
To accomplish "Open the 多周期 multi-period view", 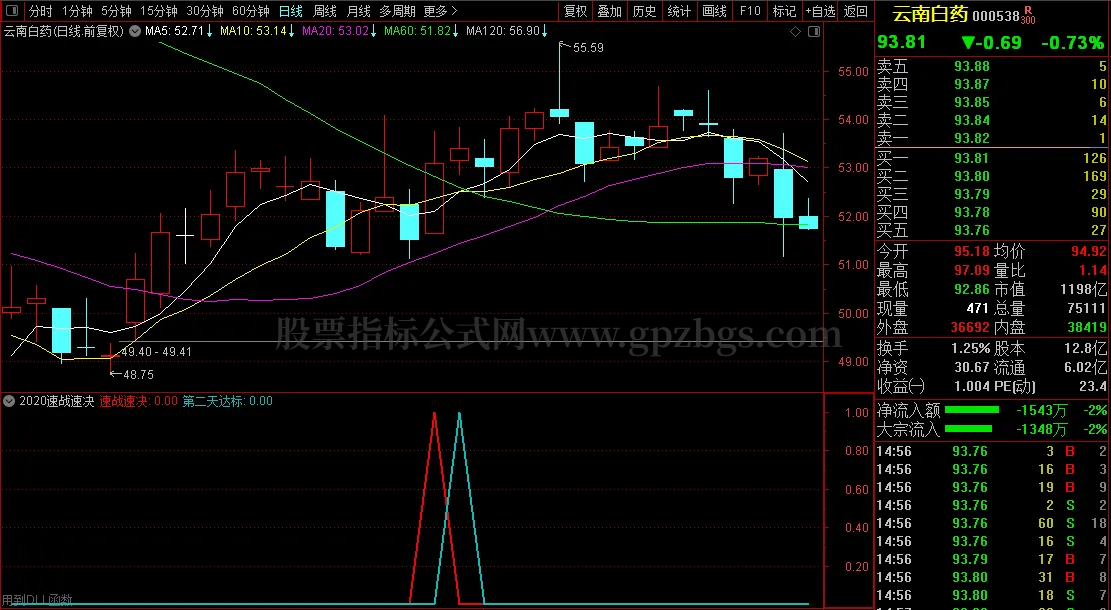I will pyautogui.click(x=397, y=11).
